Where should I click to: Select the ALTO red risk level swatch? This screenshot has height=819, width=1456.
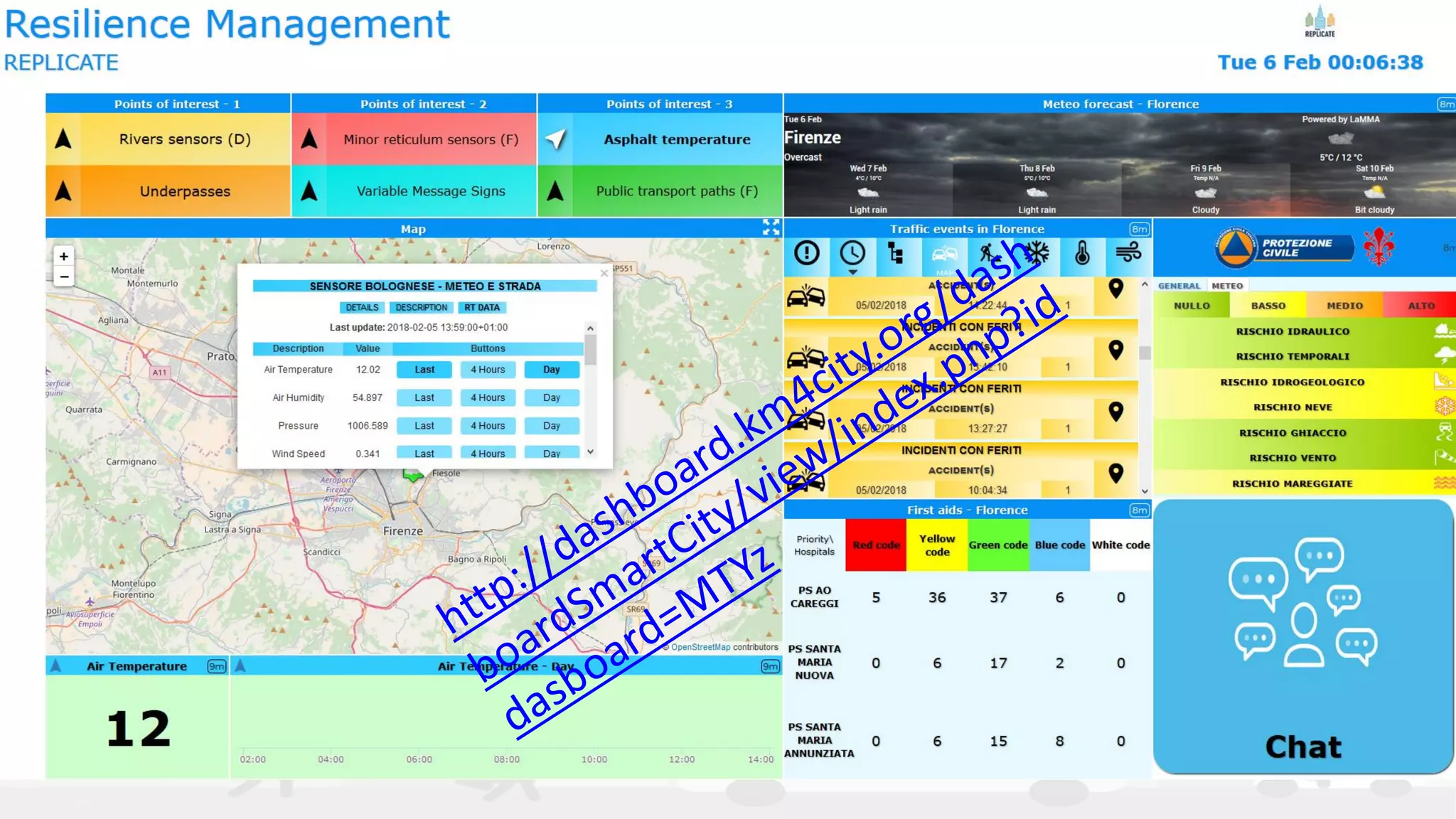tap(1420, 306)
